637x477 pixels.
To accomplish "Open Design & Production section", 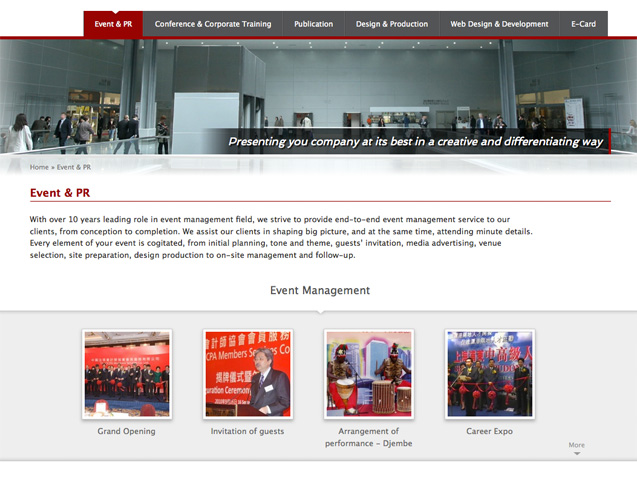I will point(391,24).
